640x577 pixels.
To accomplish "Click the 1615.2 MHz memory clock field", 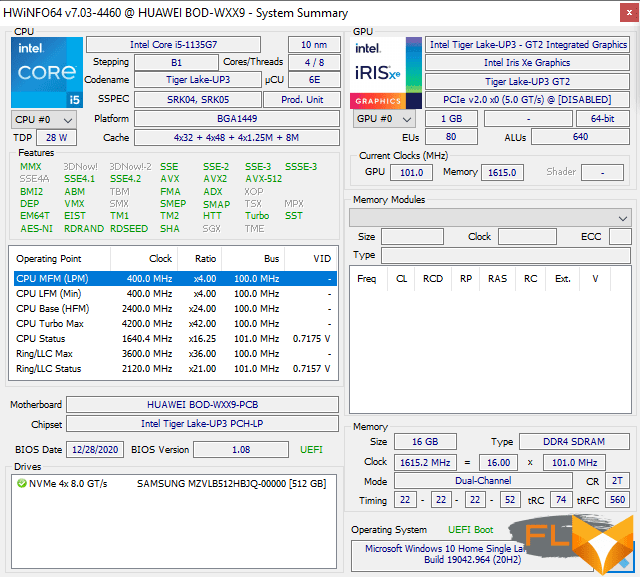I will point(425,463).
